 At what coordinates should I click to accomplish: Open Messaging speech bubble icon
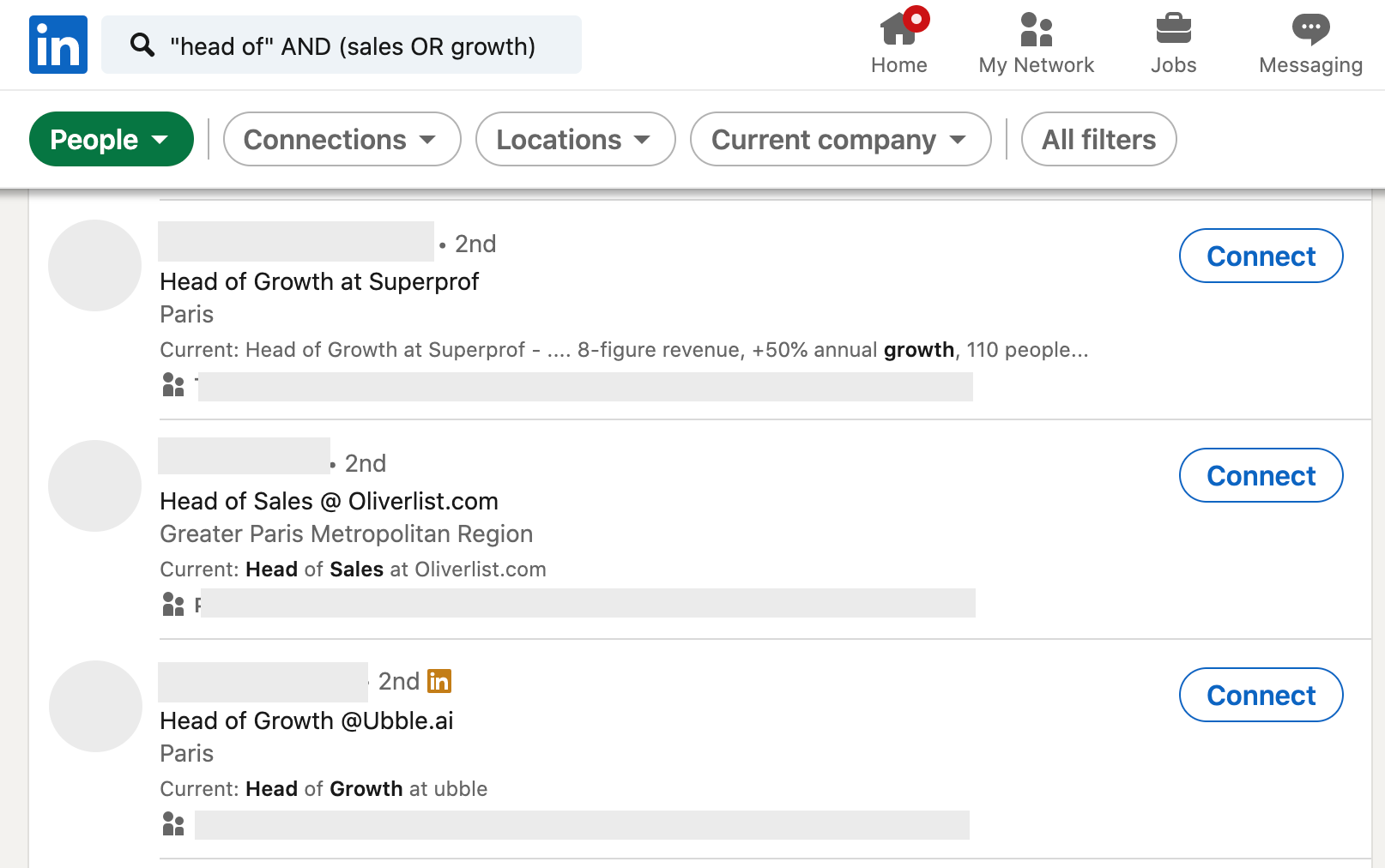(x=1310, y=30)
